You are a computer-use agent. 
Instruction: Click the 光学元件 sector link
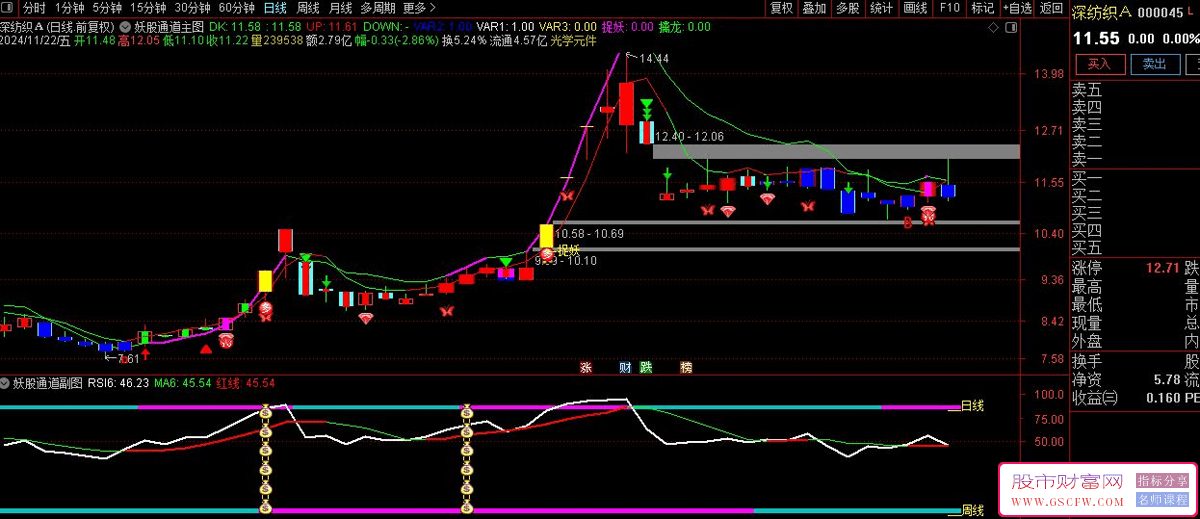pyautogui.click(x=573, y=41)
